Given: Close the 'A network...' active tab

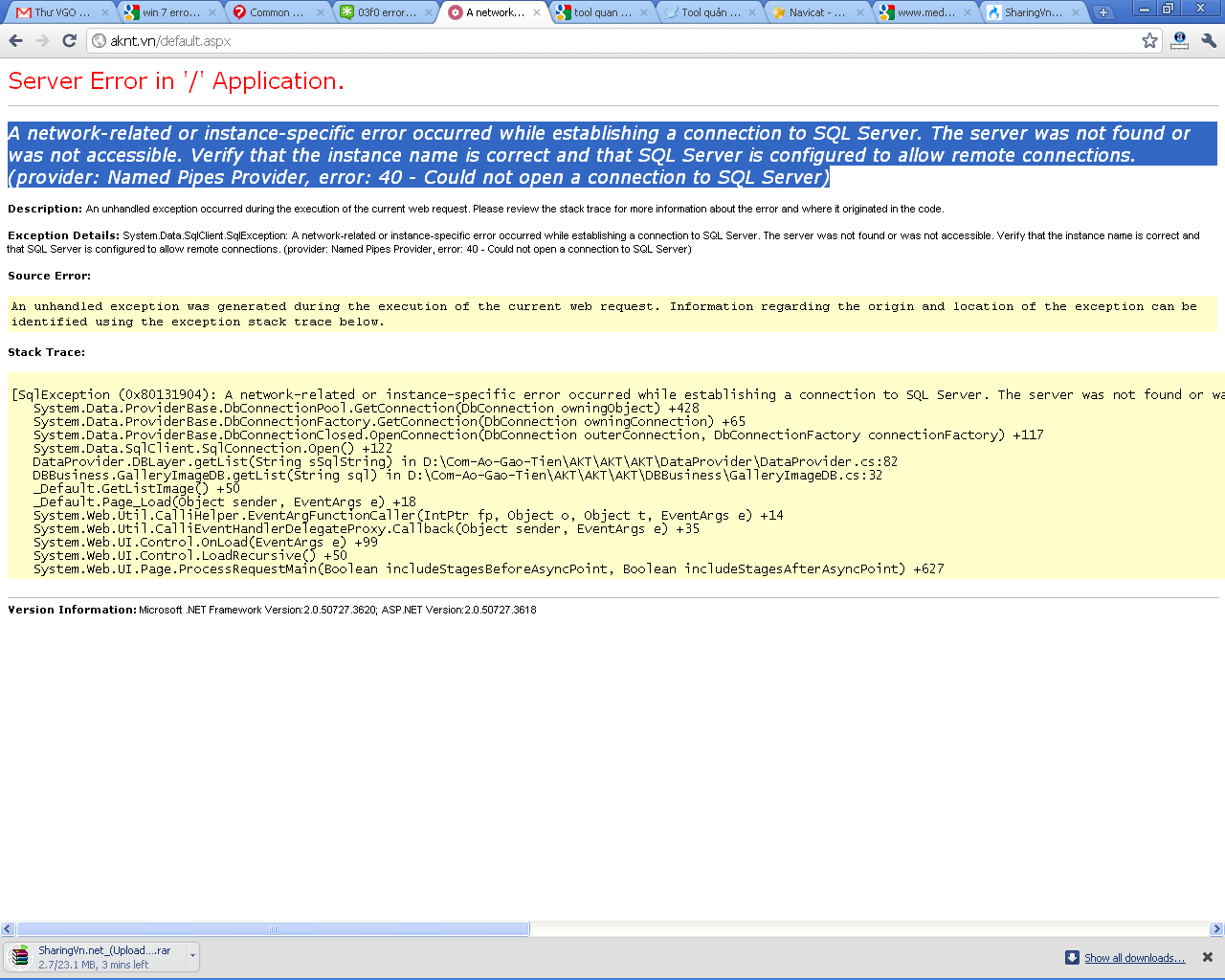Looking at the screenshot, I should [536, 12].
